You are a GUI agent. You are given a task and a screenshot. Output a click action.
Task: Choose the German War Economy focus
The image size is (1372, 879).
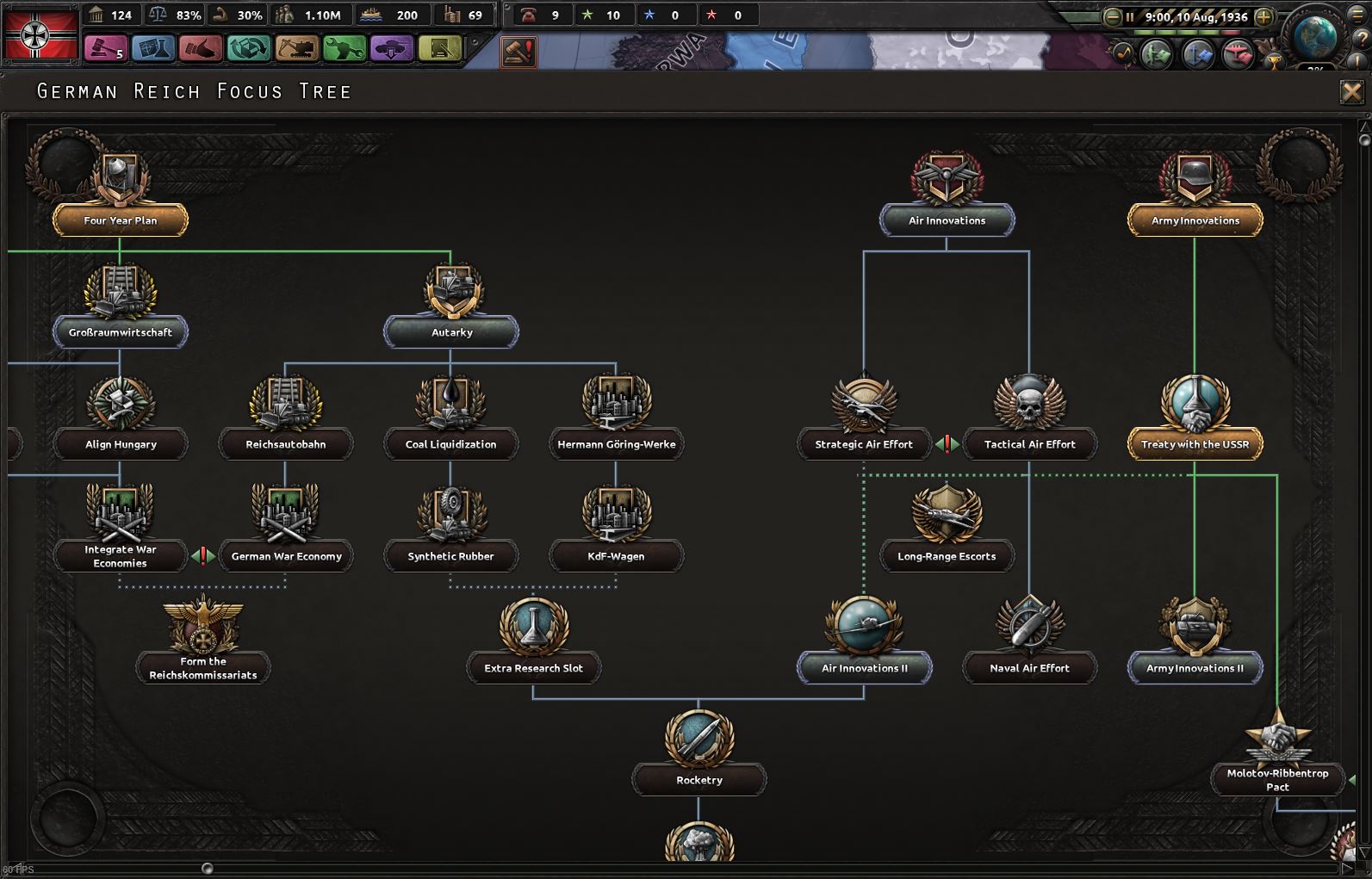click(286, 556)
